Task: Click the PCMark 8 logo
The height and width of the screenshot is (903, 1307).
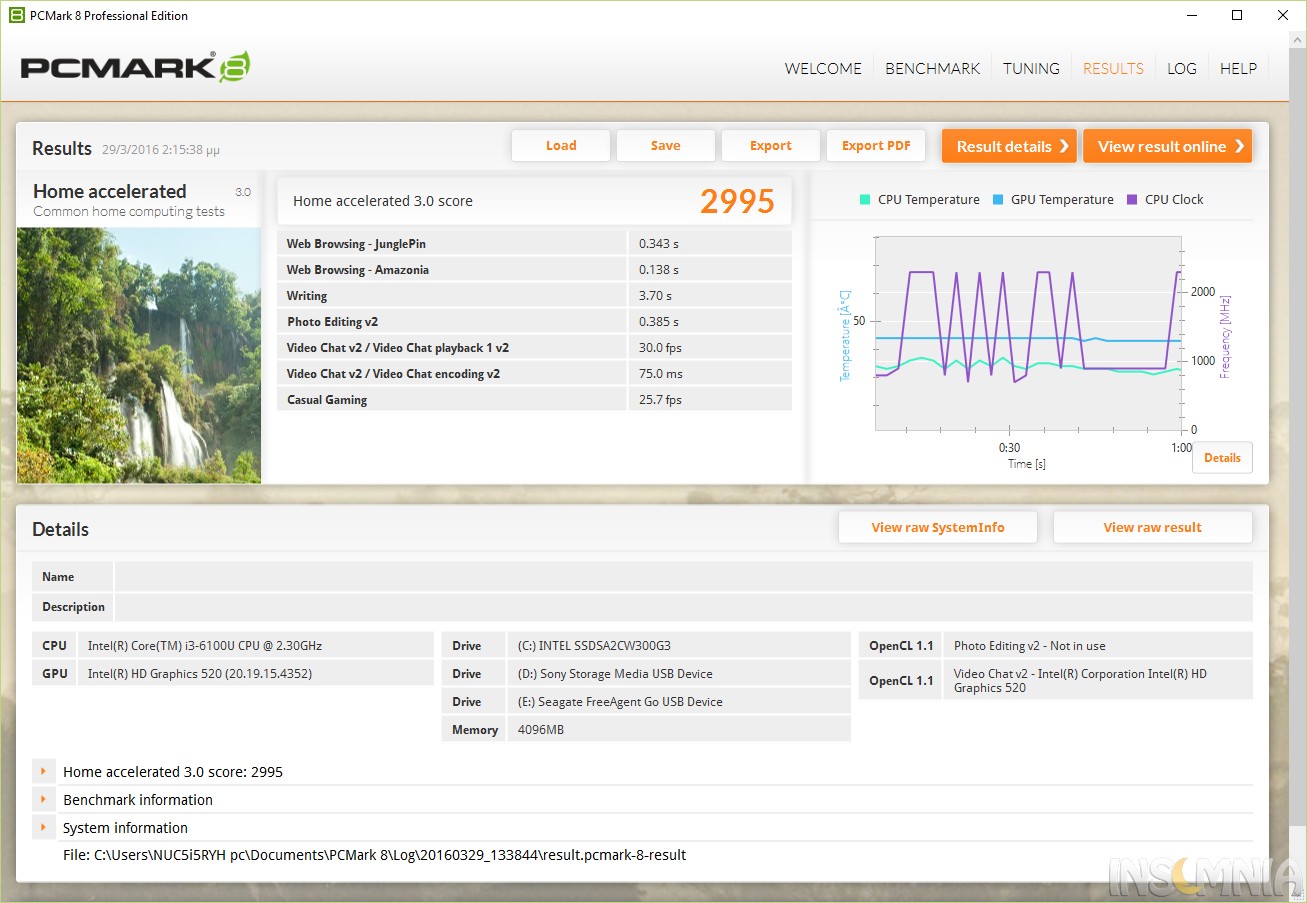Action: pyautogui.click(x=135, y=67)
